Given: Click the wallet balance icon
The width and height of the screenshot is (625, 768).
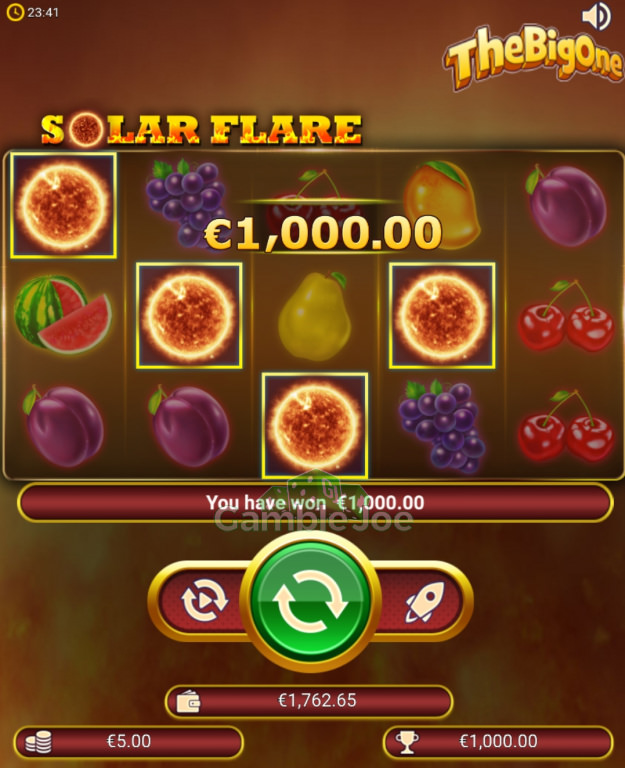Looking at the screenshot, I should pos(189,701).
